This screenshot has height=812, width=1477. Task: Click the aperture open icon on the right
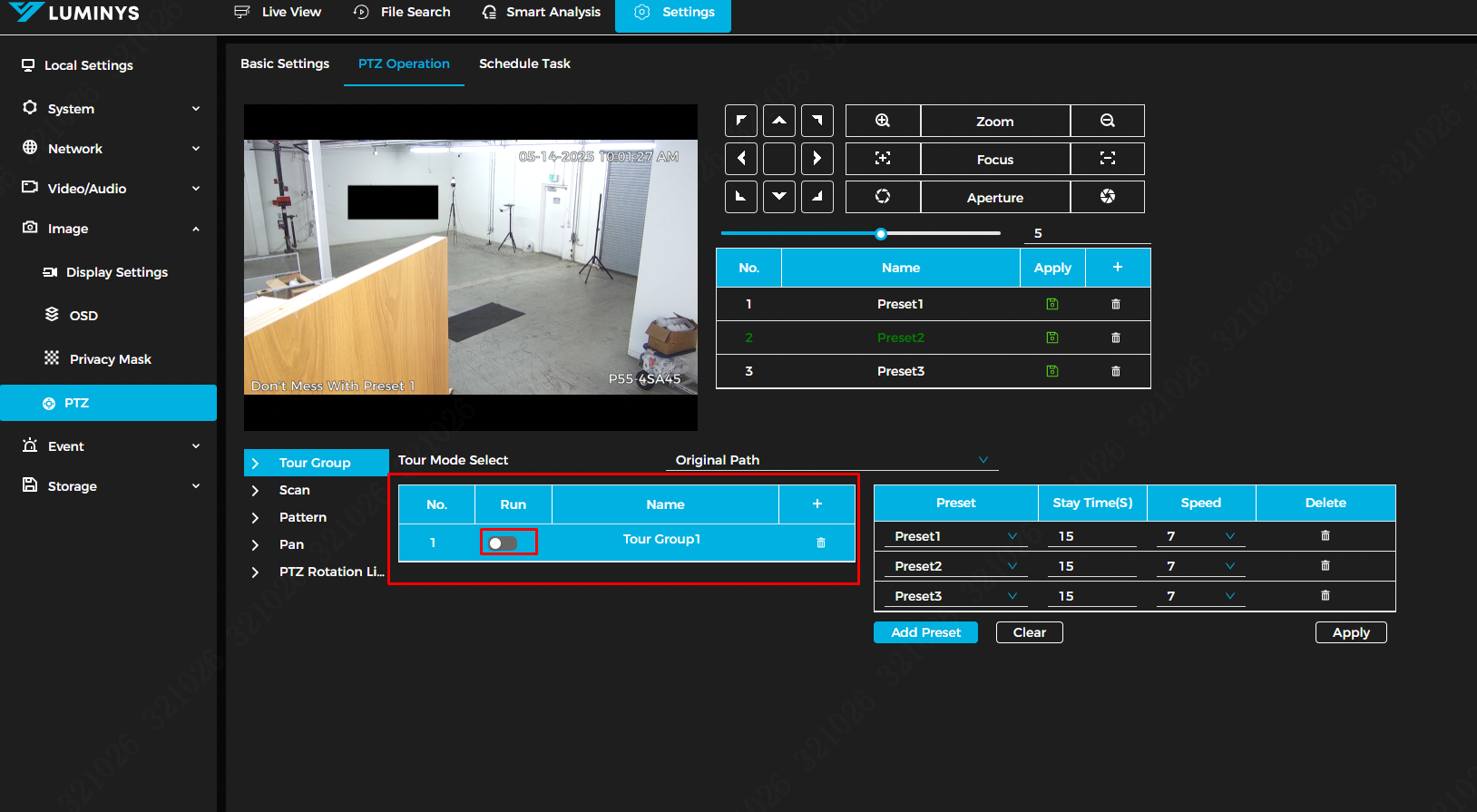click(1107, 197)
